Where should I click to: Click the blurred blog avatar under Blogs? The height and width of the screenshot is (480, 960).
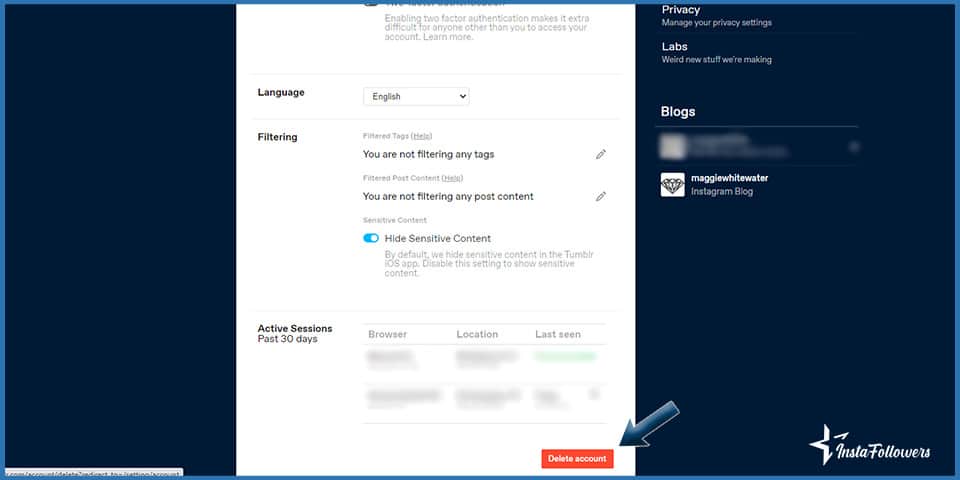pos(672,146)
